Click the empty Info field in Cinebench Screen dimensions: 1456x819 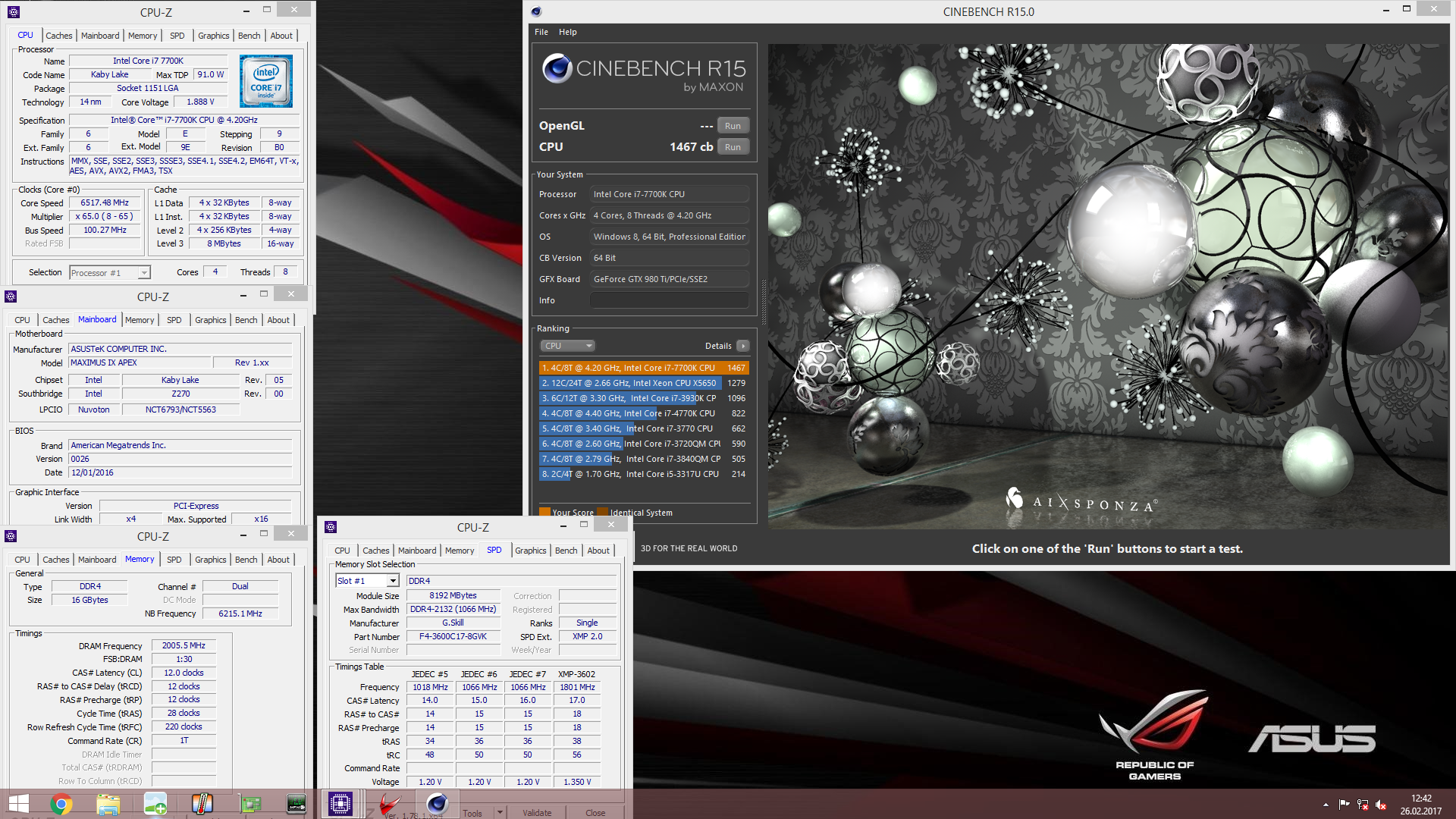[670, 300]
